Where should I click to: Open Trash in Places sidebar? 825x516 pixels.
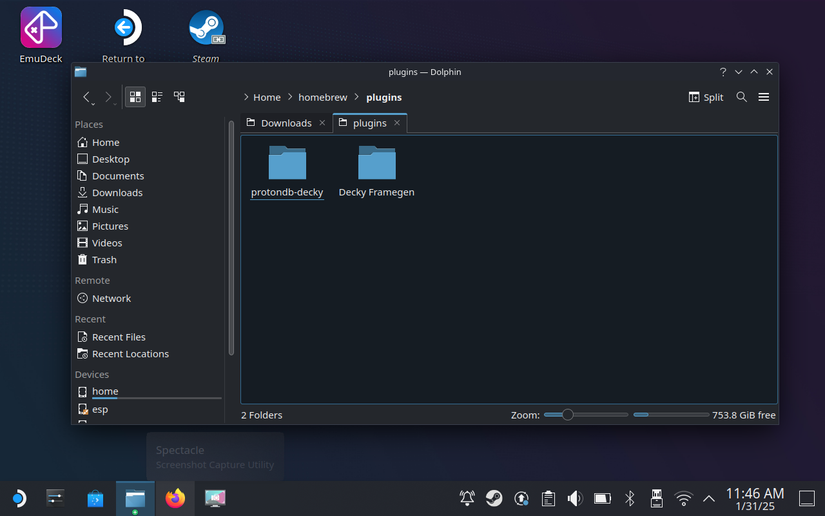tap(104, 260)
